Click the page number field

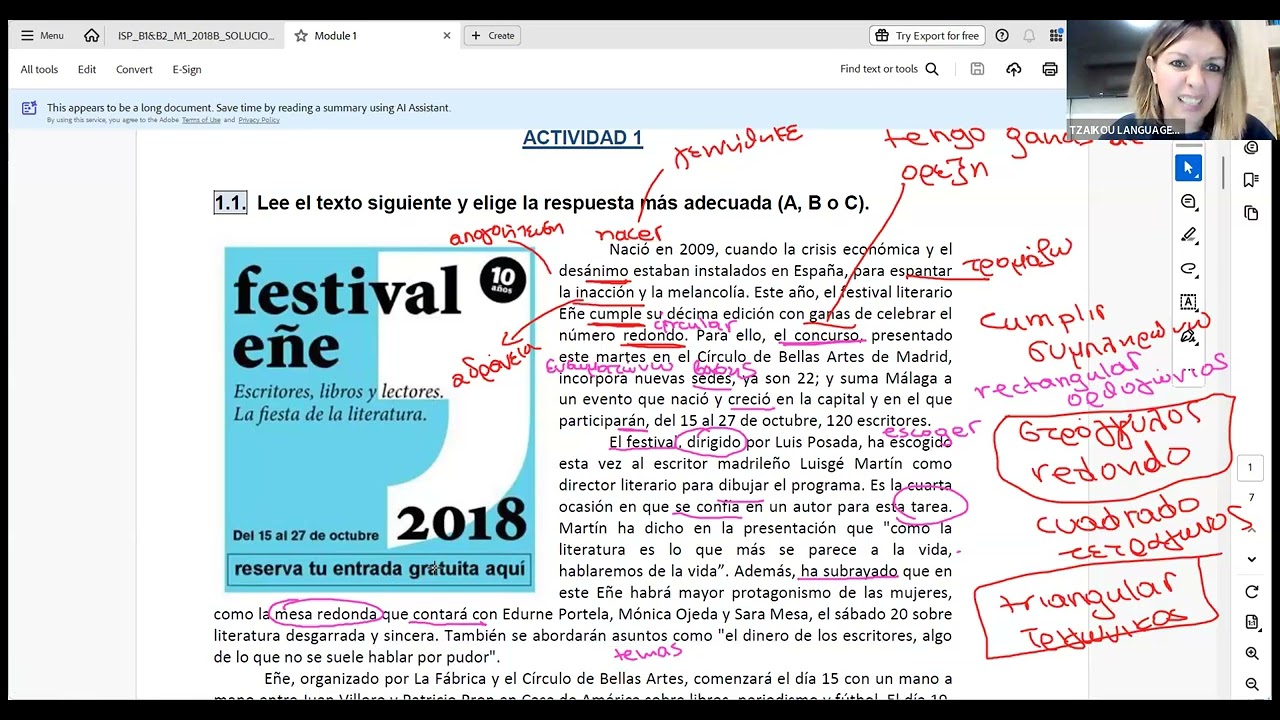coord(1249,467)
